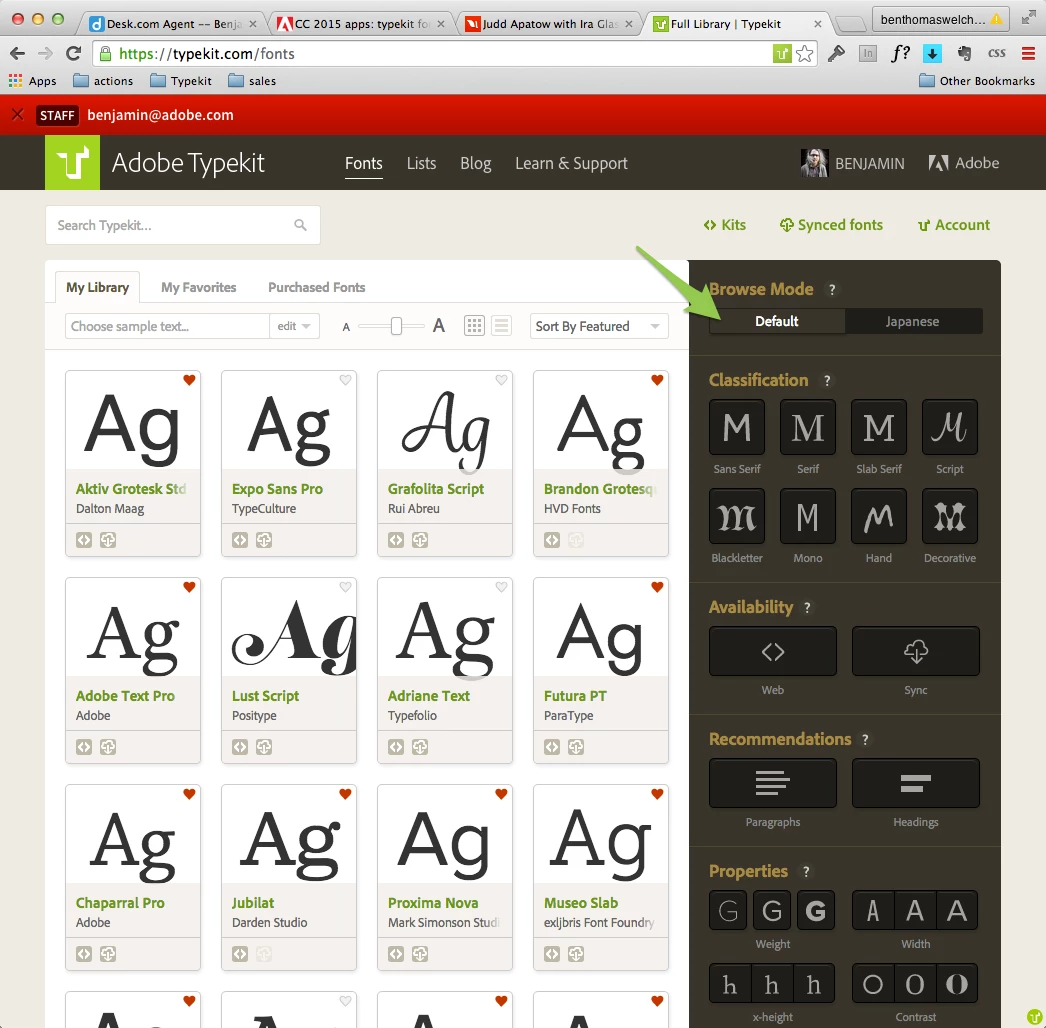Screen dimensions: 1046x1028
Task: Bookmark page with the star icon
Action: click(x=805, y=53)
